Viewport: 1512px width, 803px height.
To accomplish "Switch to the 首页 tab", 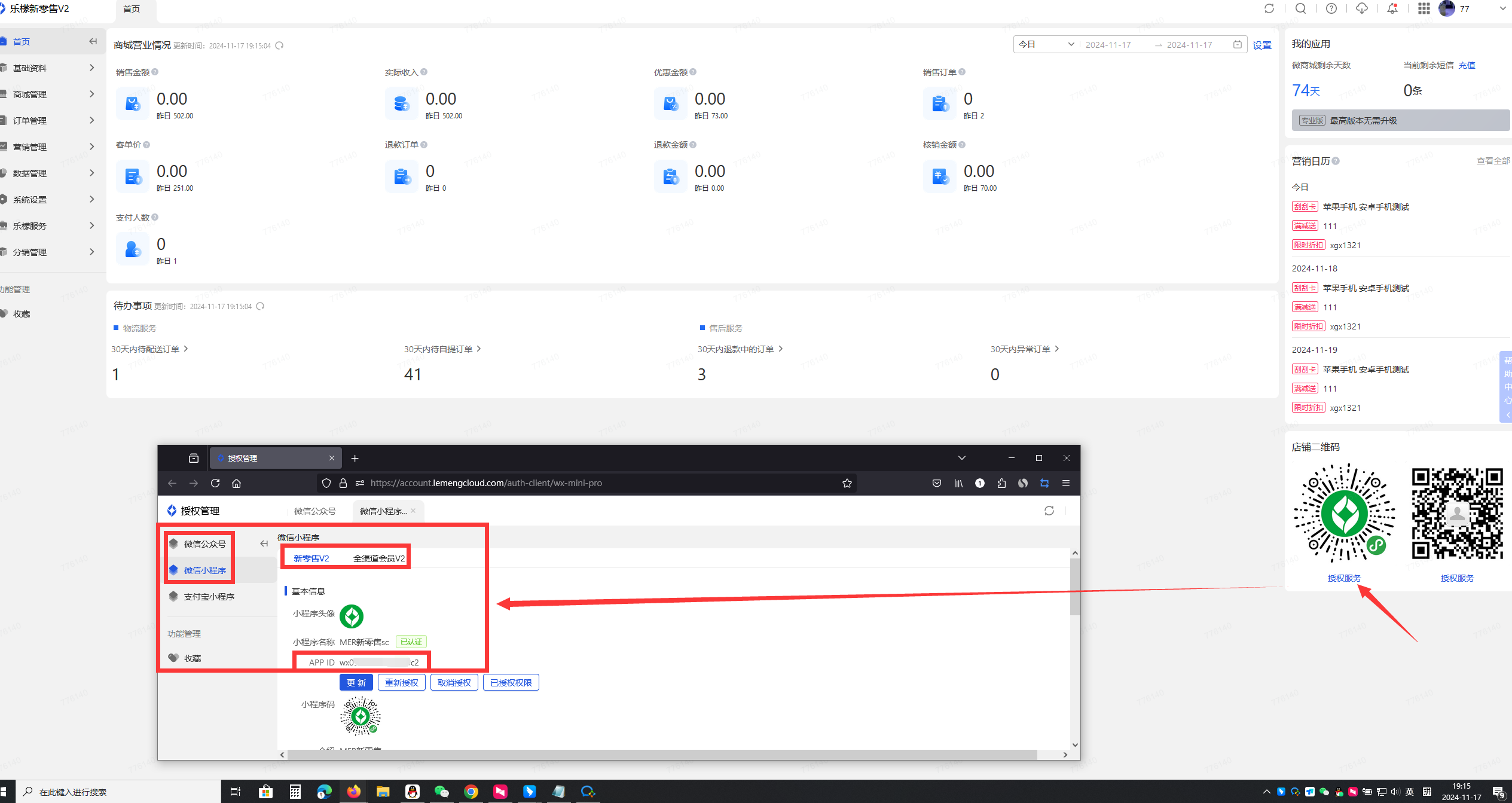I will [x=132, y=9].
